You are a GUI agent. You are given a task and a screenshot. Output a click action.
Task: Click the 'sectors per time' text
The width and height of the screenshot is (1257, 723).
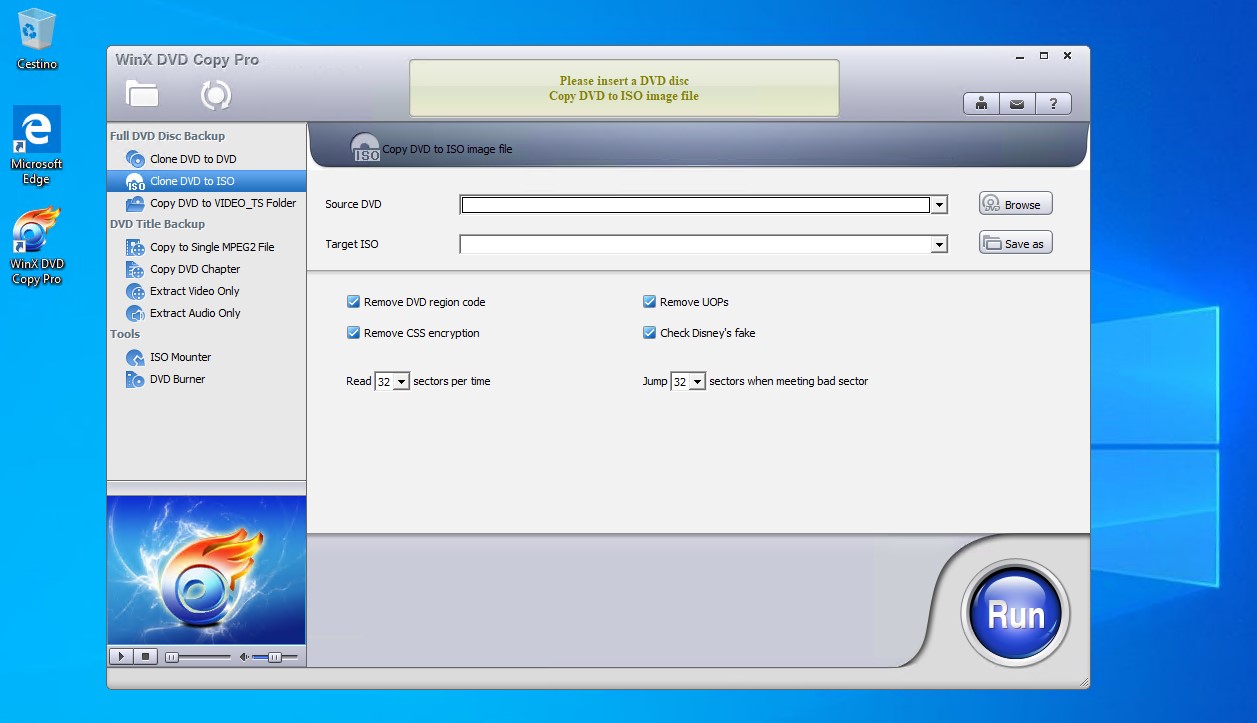coord(452,381)
